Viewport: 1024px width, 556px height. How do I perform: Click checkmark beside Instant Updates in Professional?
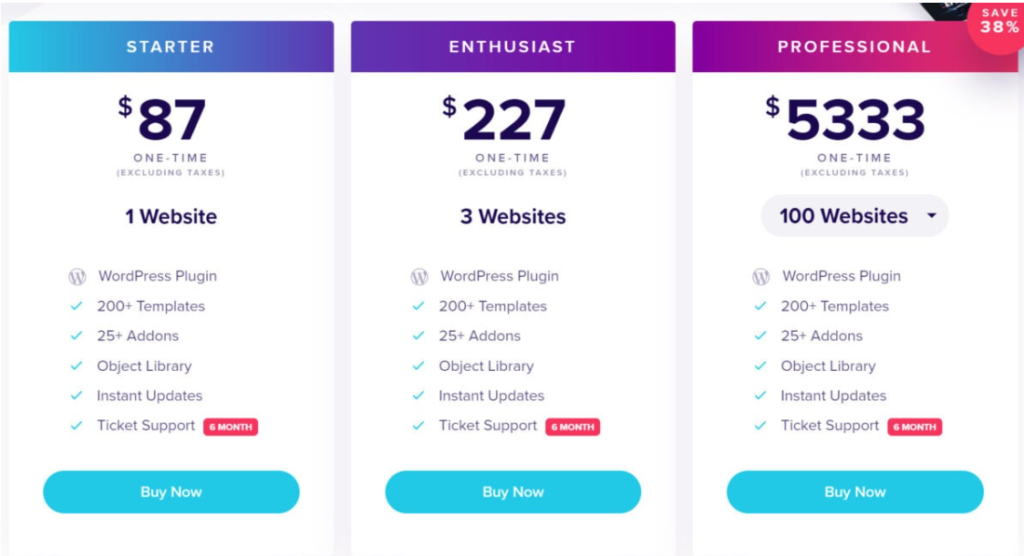pos(760,395)
